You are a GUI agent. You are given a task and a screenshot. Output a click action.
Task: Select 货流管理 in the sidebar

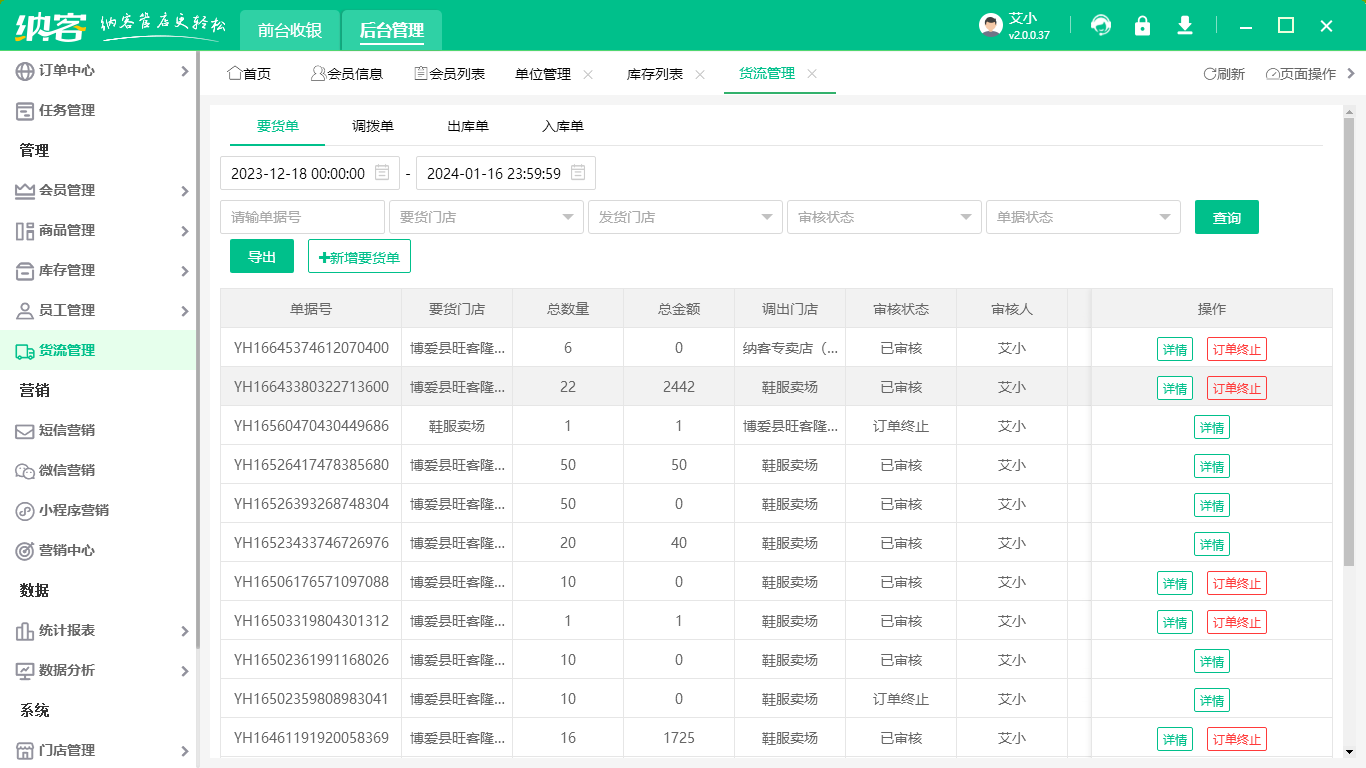98,350
